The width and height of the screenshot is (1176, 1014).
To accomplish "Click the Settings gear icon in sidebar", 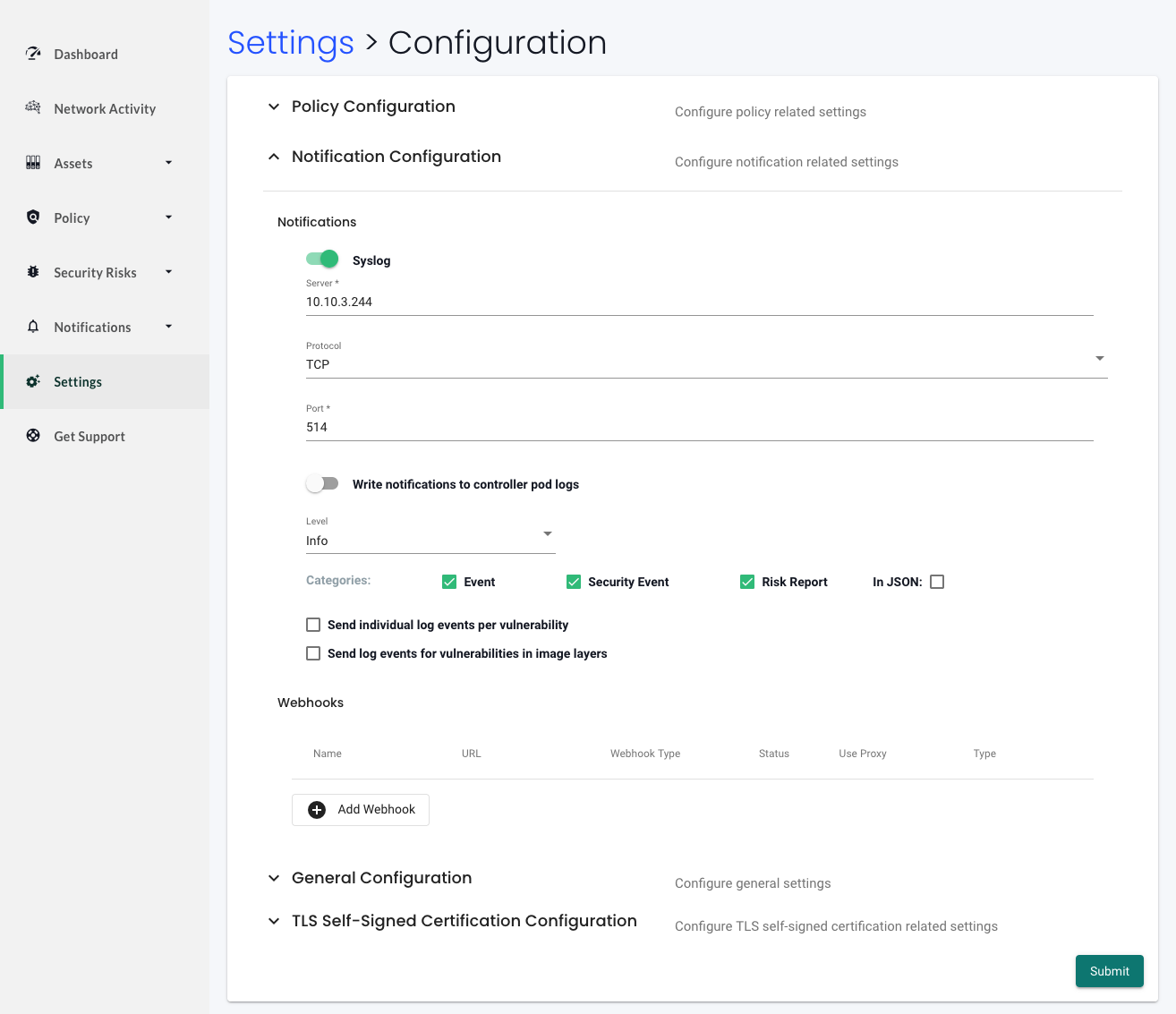I will tap(33, 381).
